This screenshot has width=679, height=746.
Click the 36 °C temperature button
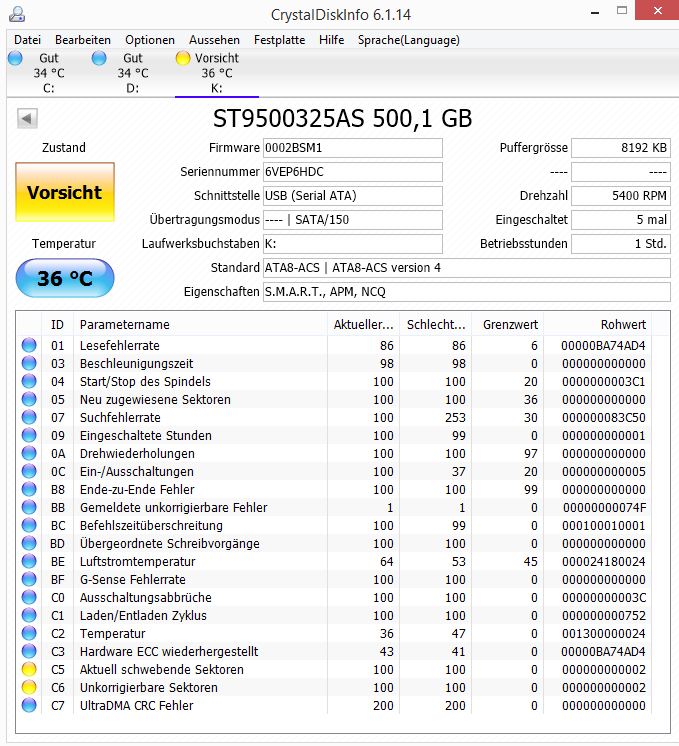65,278
